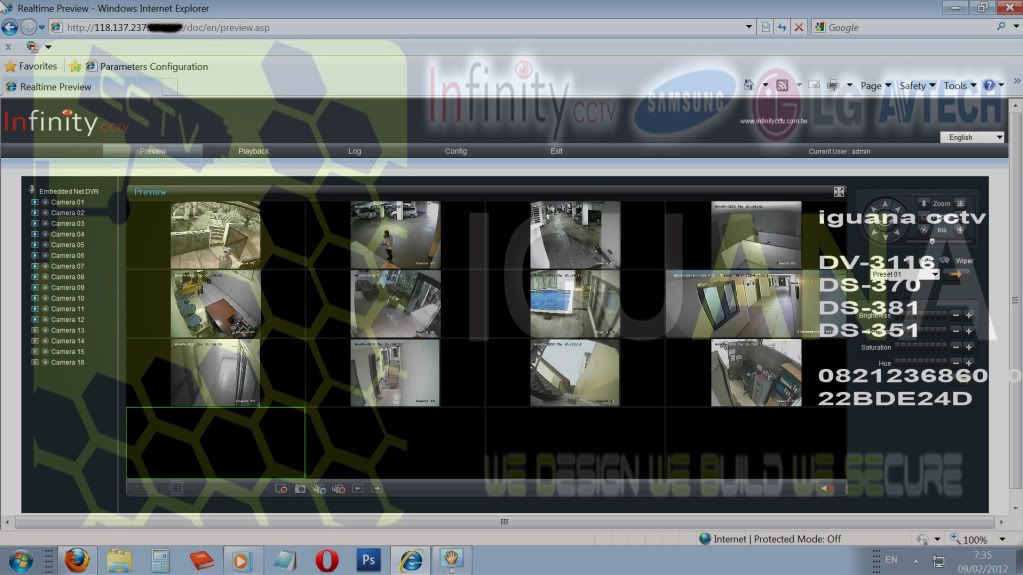The image size is (1023, 575).
Task: Open the Safety menu
Action: coord(917,85)
